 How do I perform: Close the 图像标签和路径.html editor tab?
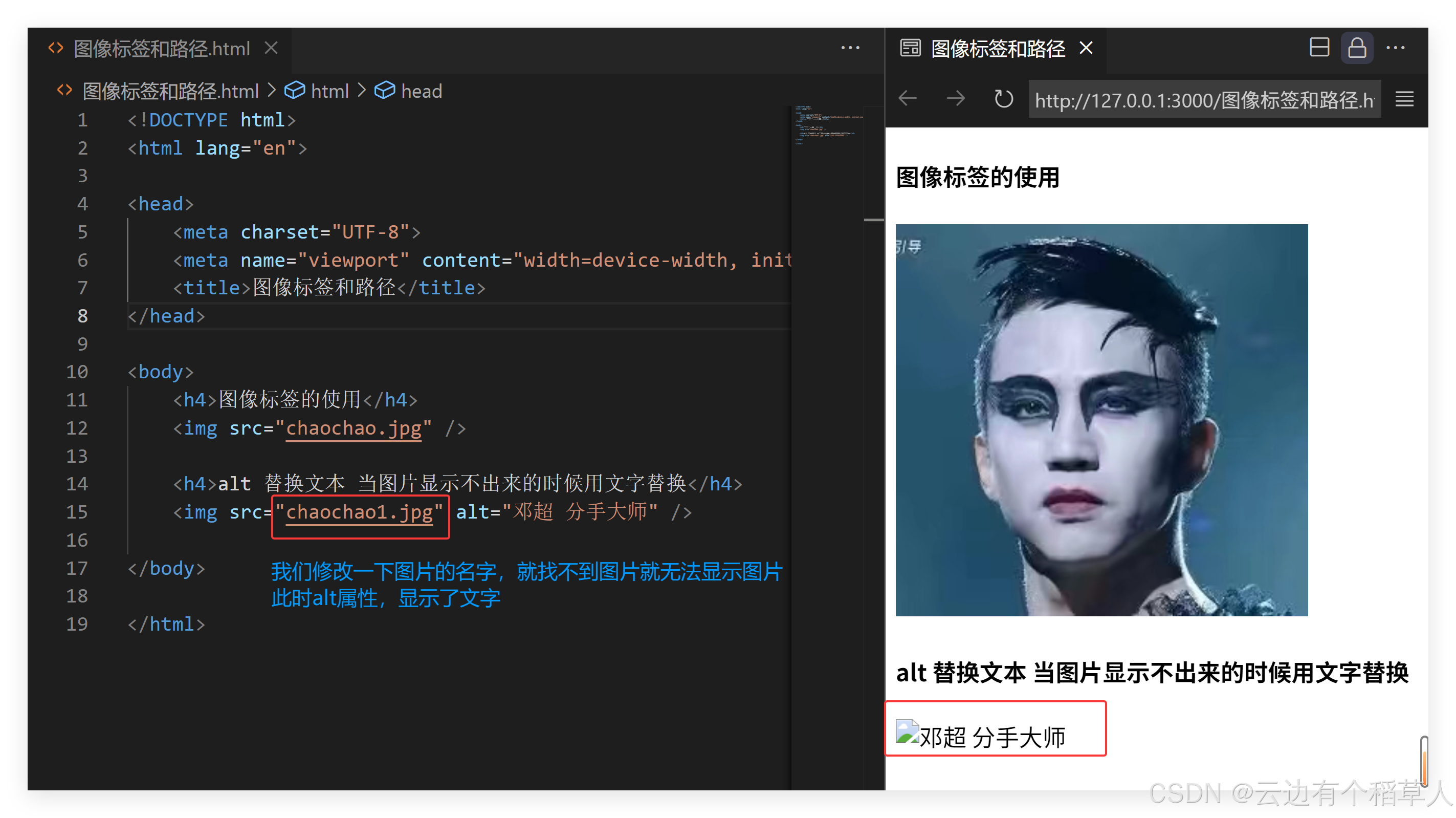pyautogui.click(x=271, y=48)
